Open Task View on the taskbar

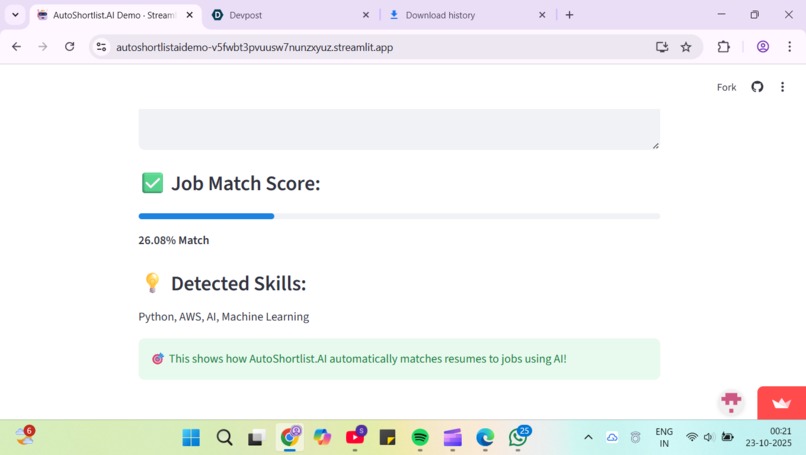[257, 438]
